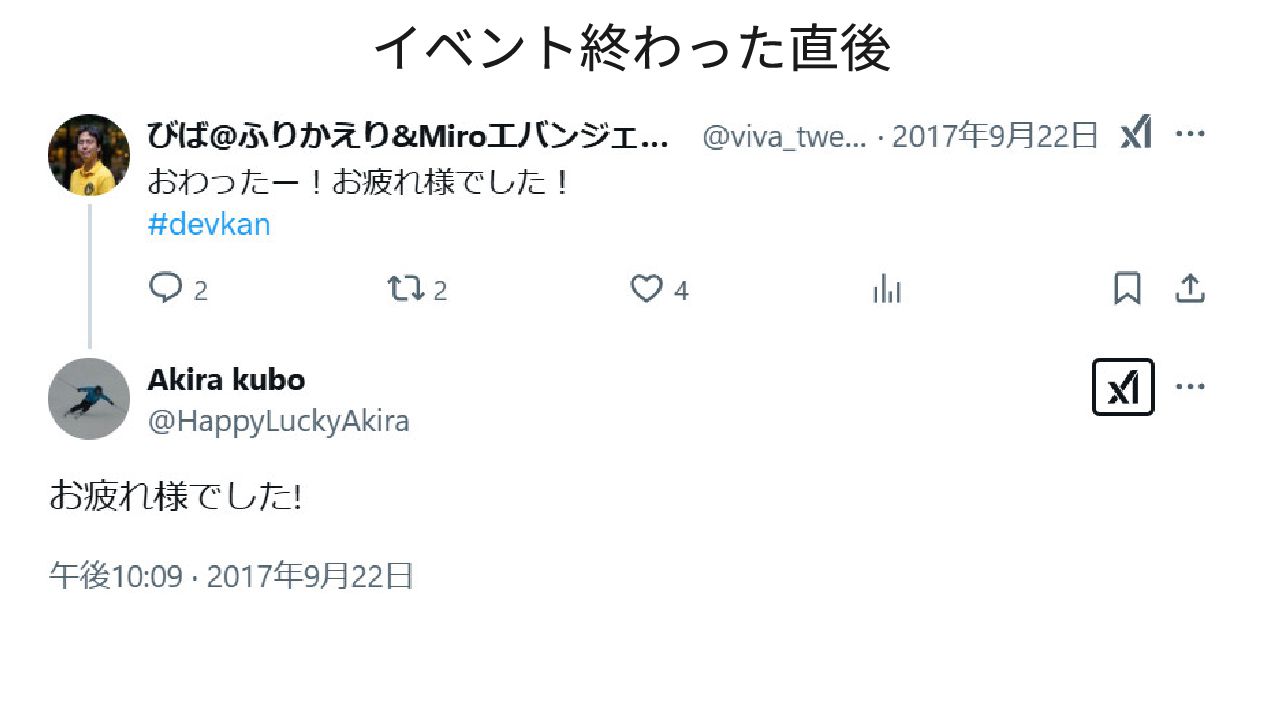Click the reply text お疲れ様でした!
The width and height of the screenshot is (1264, 710).
[x=175, y=496]
